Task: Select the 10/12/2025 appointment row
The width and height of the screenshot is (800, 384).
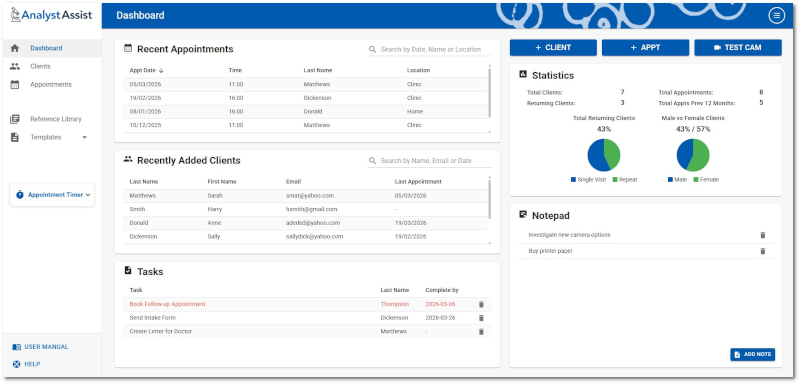Action: tap(305, 125)
